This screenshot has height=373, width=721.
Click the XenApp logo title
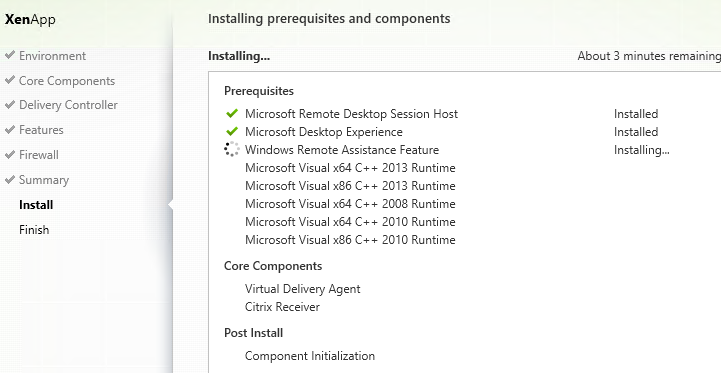[x=30, y=19]
